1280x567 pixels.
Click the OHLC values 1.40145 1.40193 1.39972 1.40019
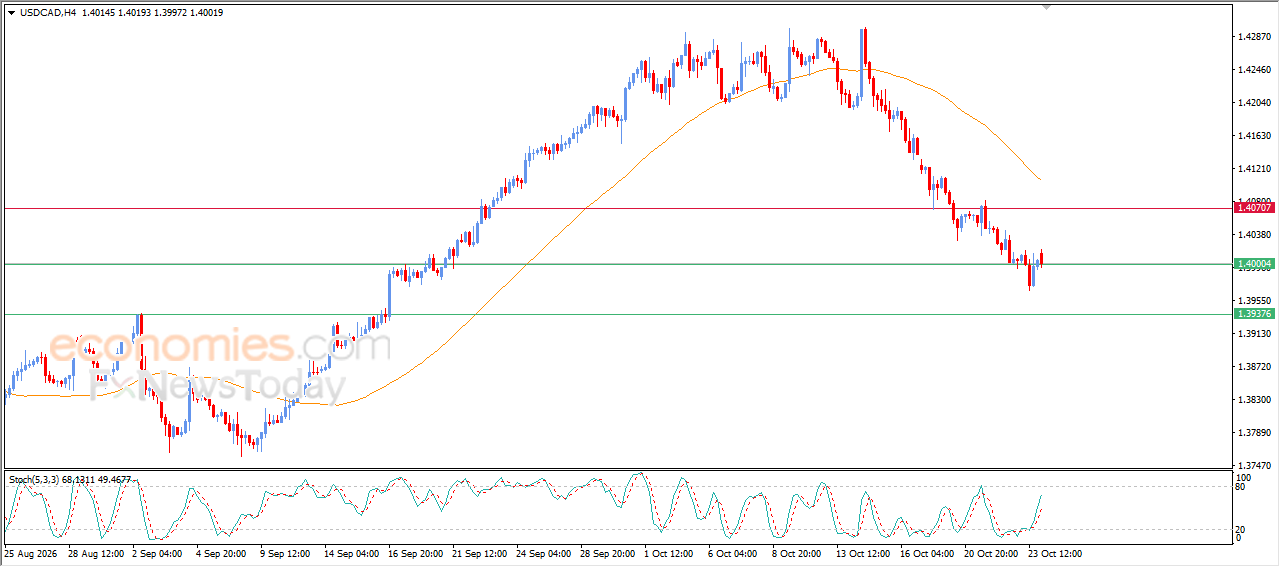(x=153, y=13)
